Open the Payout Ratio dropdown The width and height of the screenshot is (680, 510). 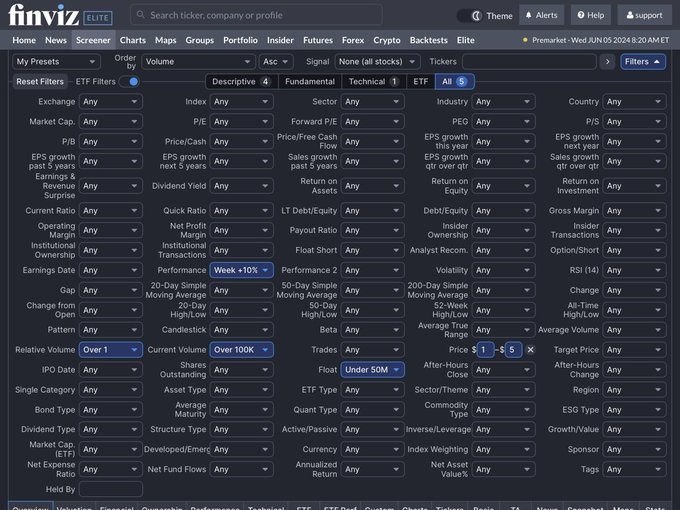[373, 230]
